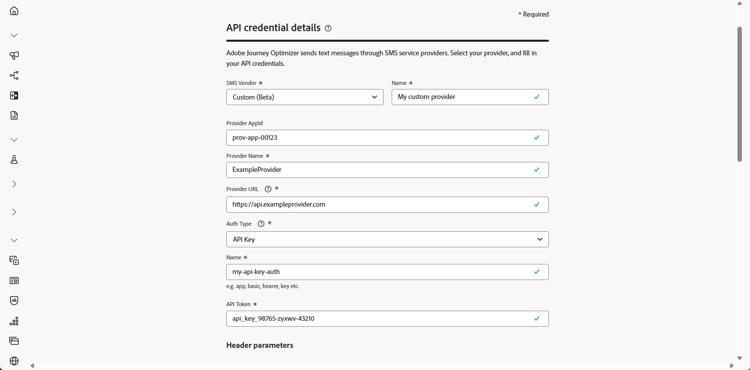Screen dimensions: 750x370
Task: Open the SMS Vendor dropdown
Action: [305, 97]
